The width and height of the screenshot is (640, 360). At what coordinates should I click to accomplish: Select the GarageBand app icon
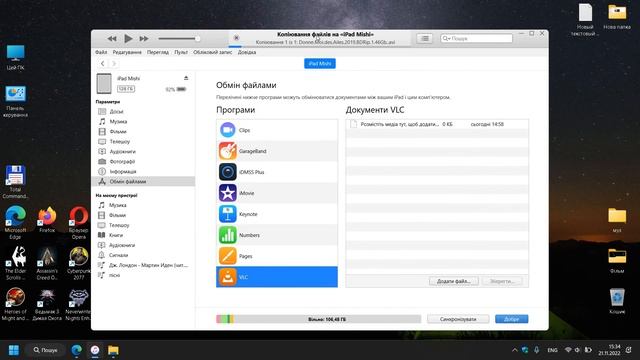coord(227,151)
